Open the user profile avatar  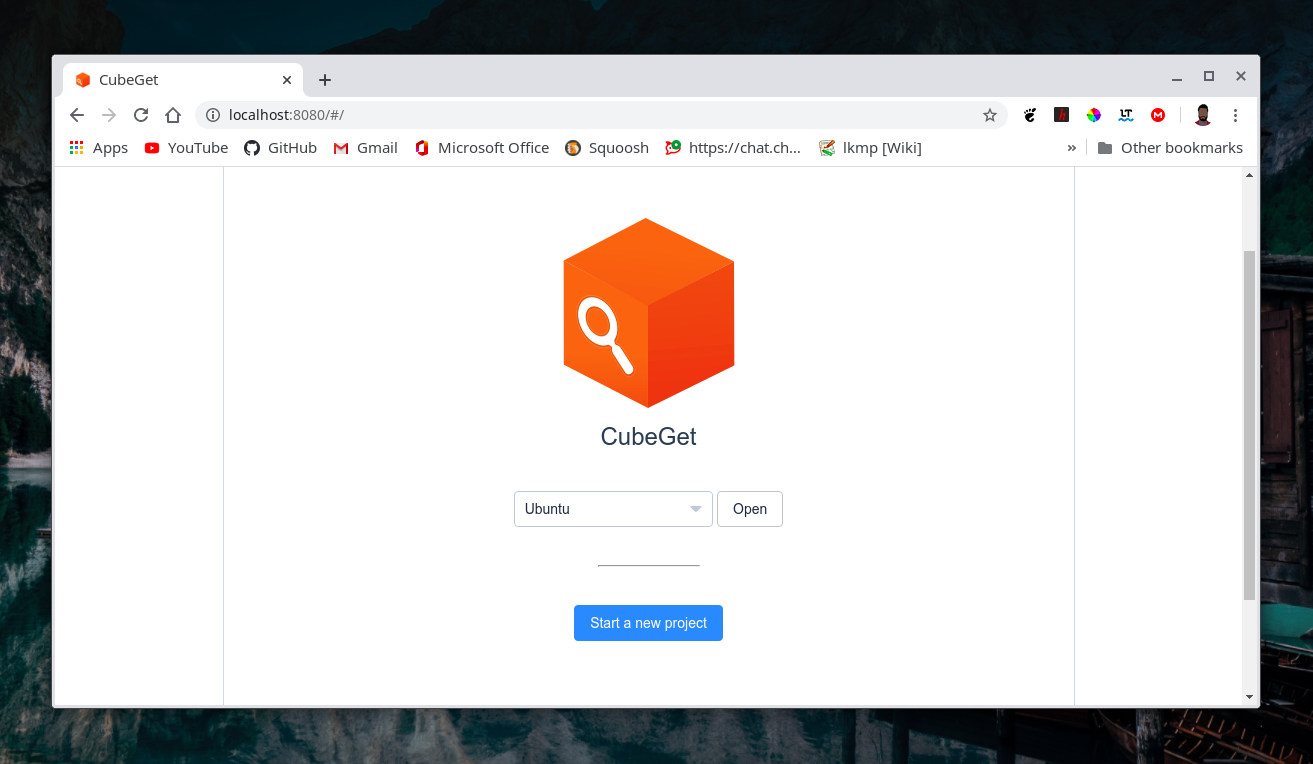click(1203, 115)
